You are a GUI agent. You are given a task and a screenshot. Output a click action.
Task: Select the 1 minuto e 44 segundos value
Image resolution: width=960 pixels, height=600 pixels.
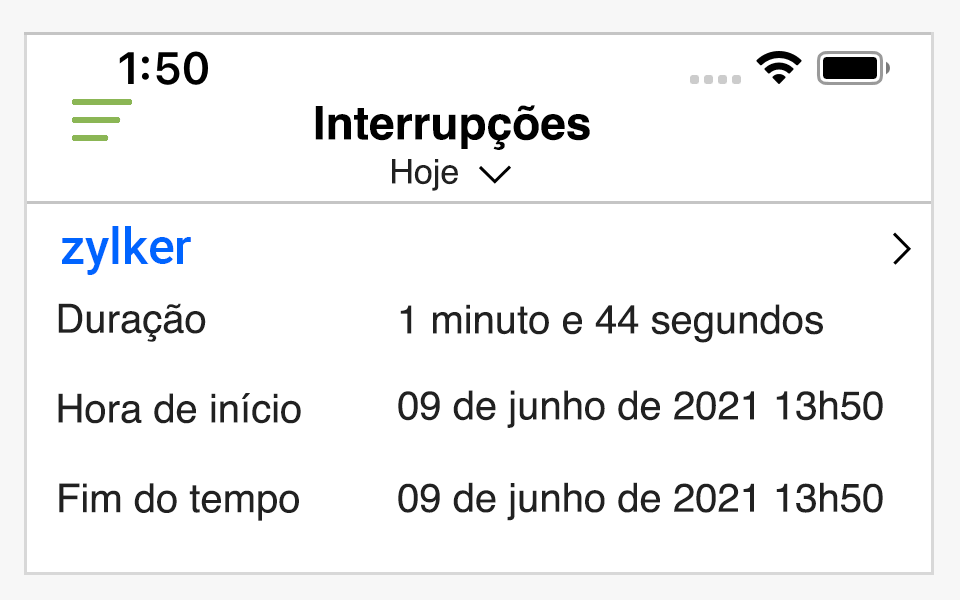(610, 321)
